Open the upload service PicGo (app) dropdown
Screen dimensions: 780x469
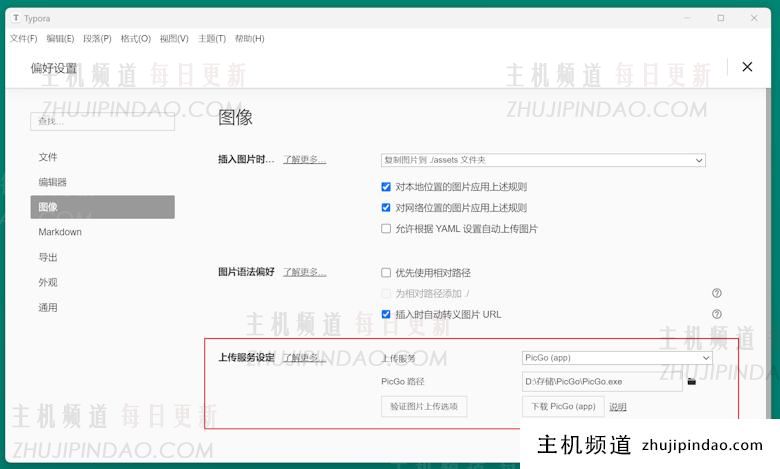click(617, 358)
